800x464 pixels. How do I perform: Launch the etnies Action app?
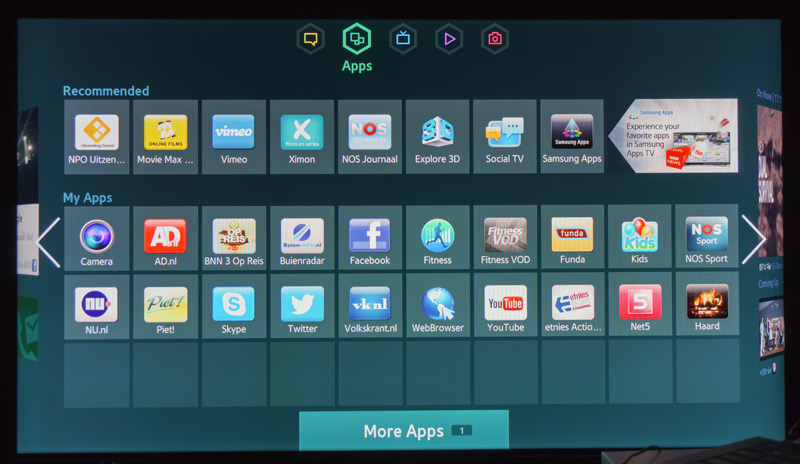coord(573,304)
